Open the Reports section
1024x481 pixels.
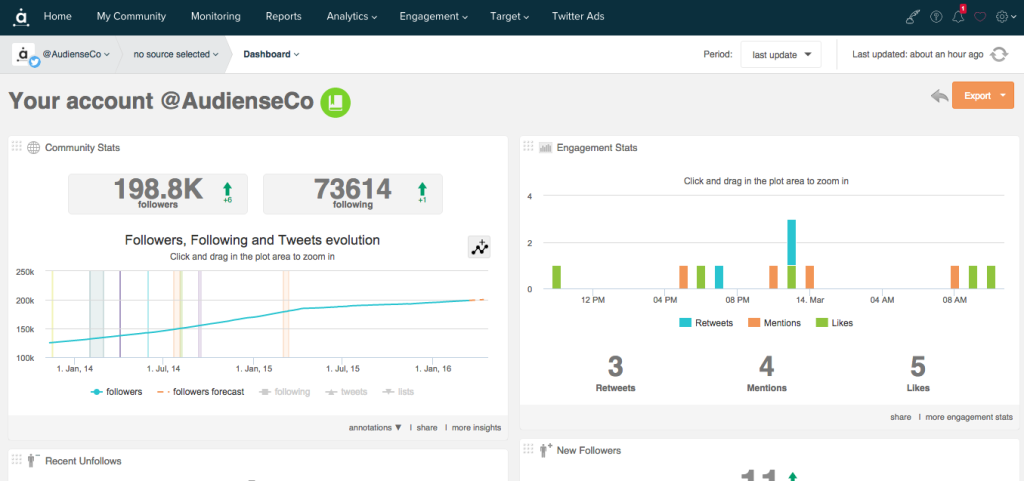(283, 16)
